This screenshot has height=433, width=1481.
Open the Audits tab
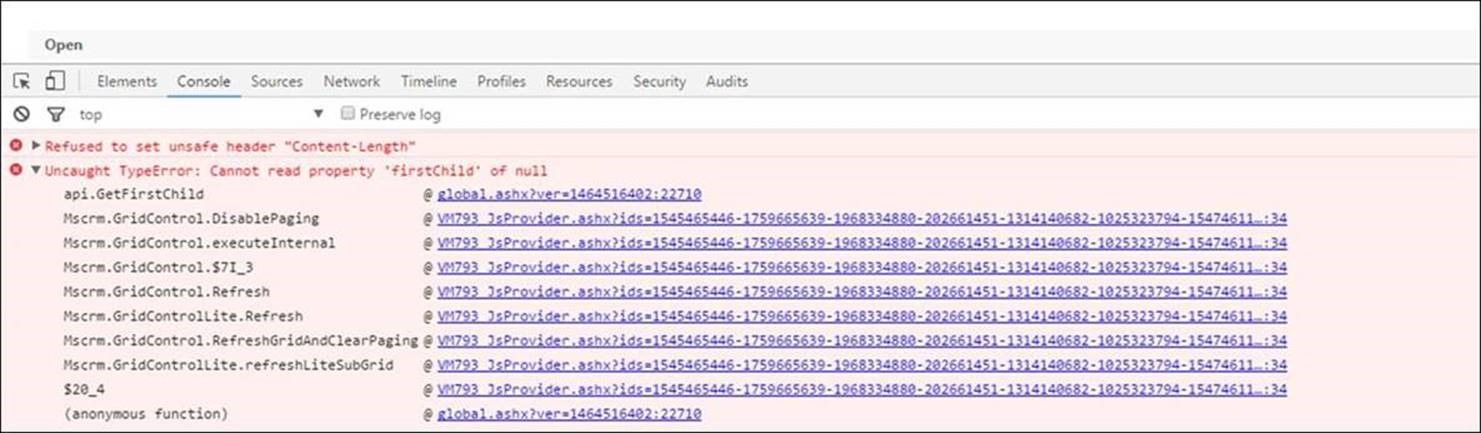(x=726, y=82)
